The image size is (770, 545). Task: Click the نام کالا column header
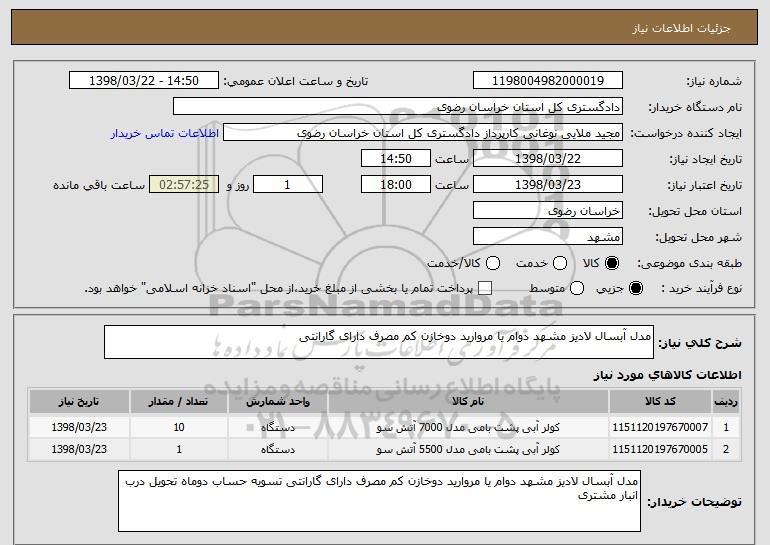[x=468, y=402]
